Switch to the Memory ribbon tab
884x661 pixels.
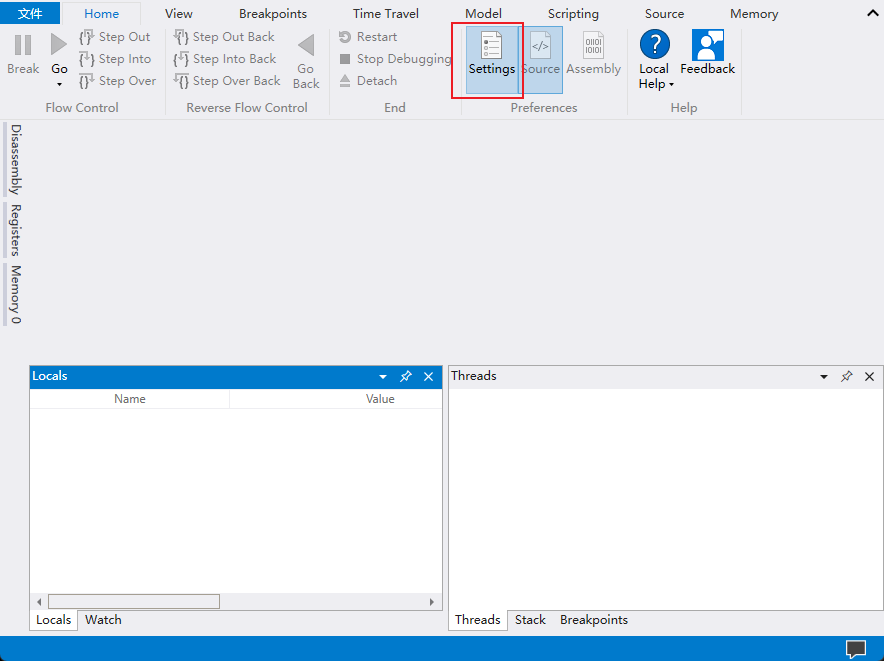pos(754,14)
